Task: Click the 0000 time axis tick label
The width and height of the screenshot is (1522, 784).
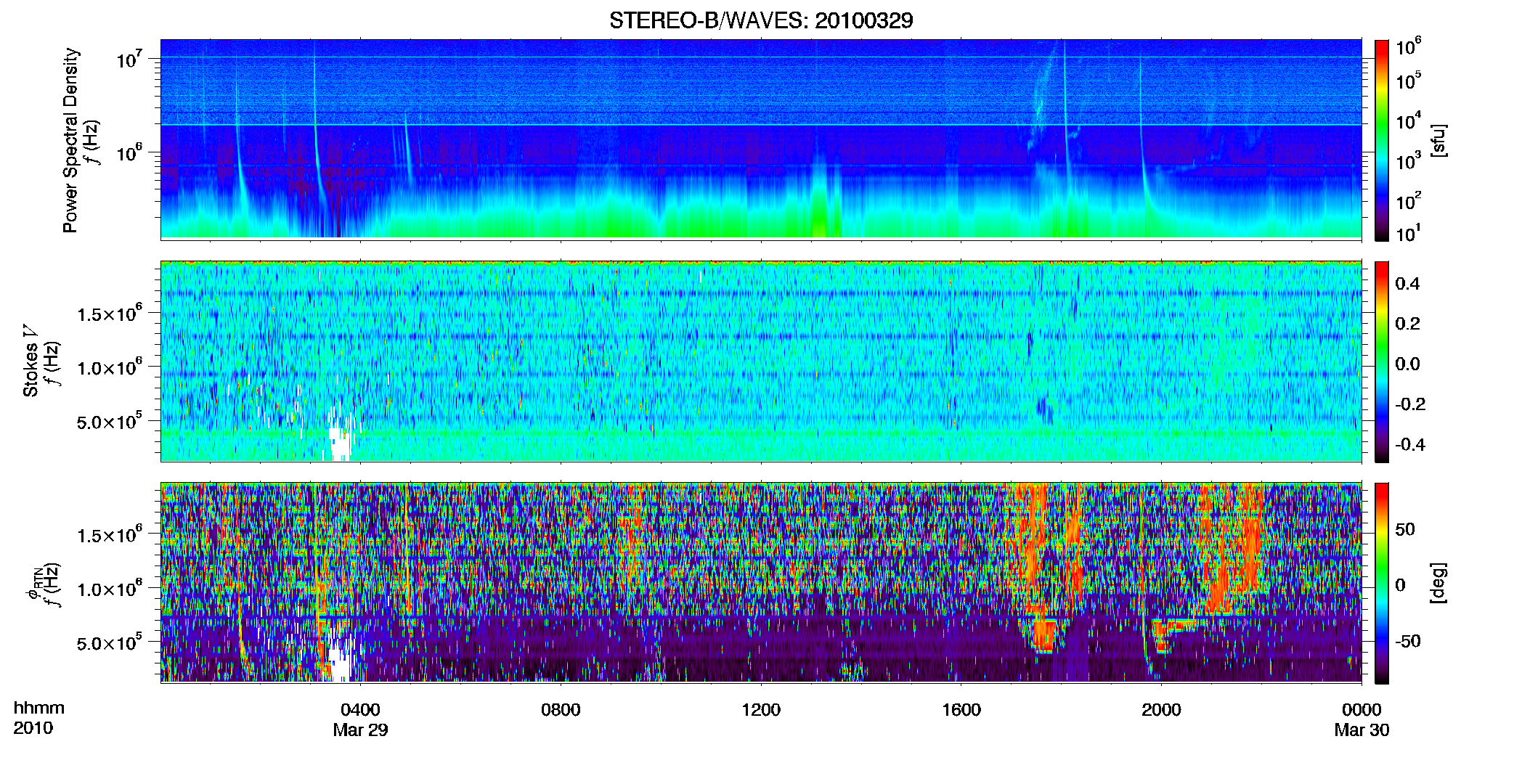Action: tap(1362, 710)
